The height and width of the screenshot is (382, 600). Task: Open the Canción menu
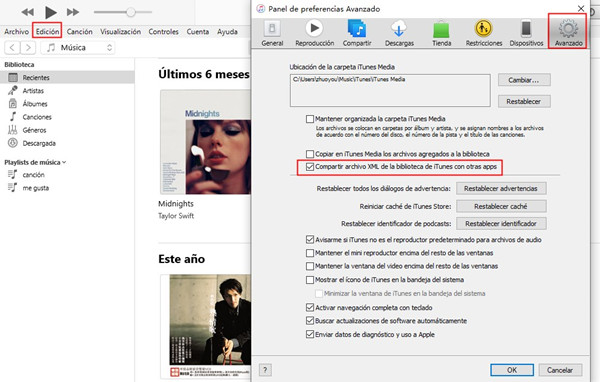(80, 32)
